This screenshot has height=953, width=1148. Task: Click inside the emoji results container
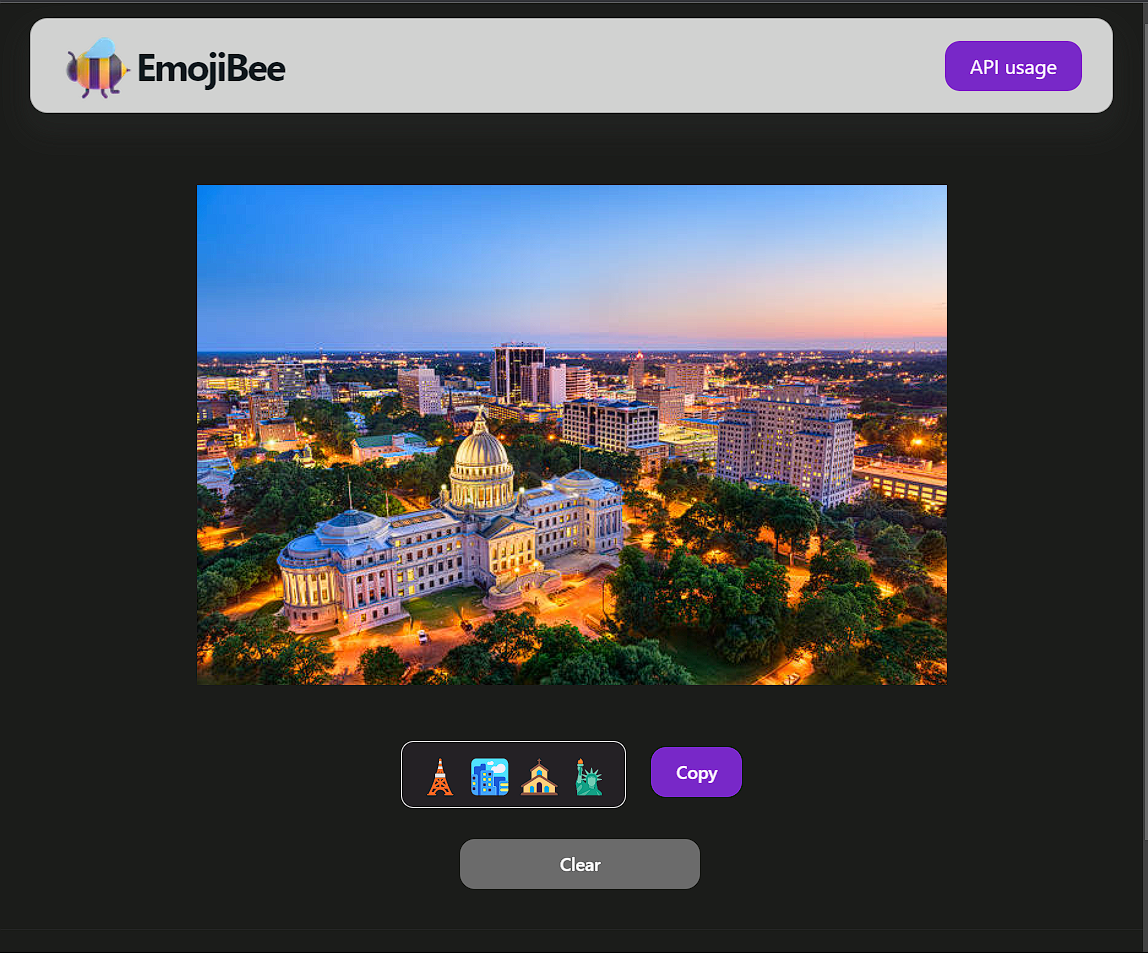click(x=513, y=774)
